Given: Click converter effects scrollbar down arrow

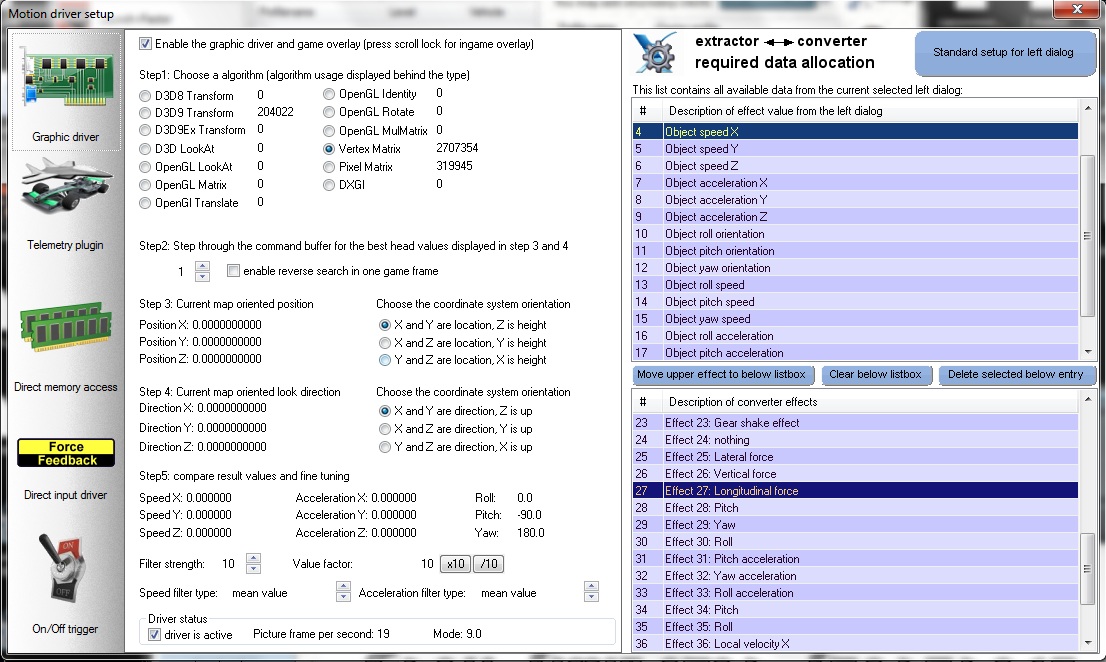Looking at the screenshot, I should pyautogui.click(x=1087, y=643).
